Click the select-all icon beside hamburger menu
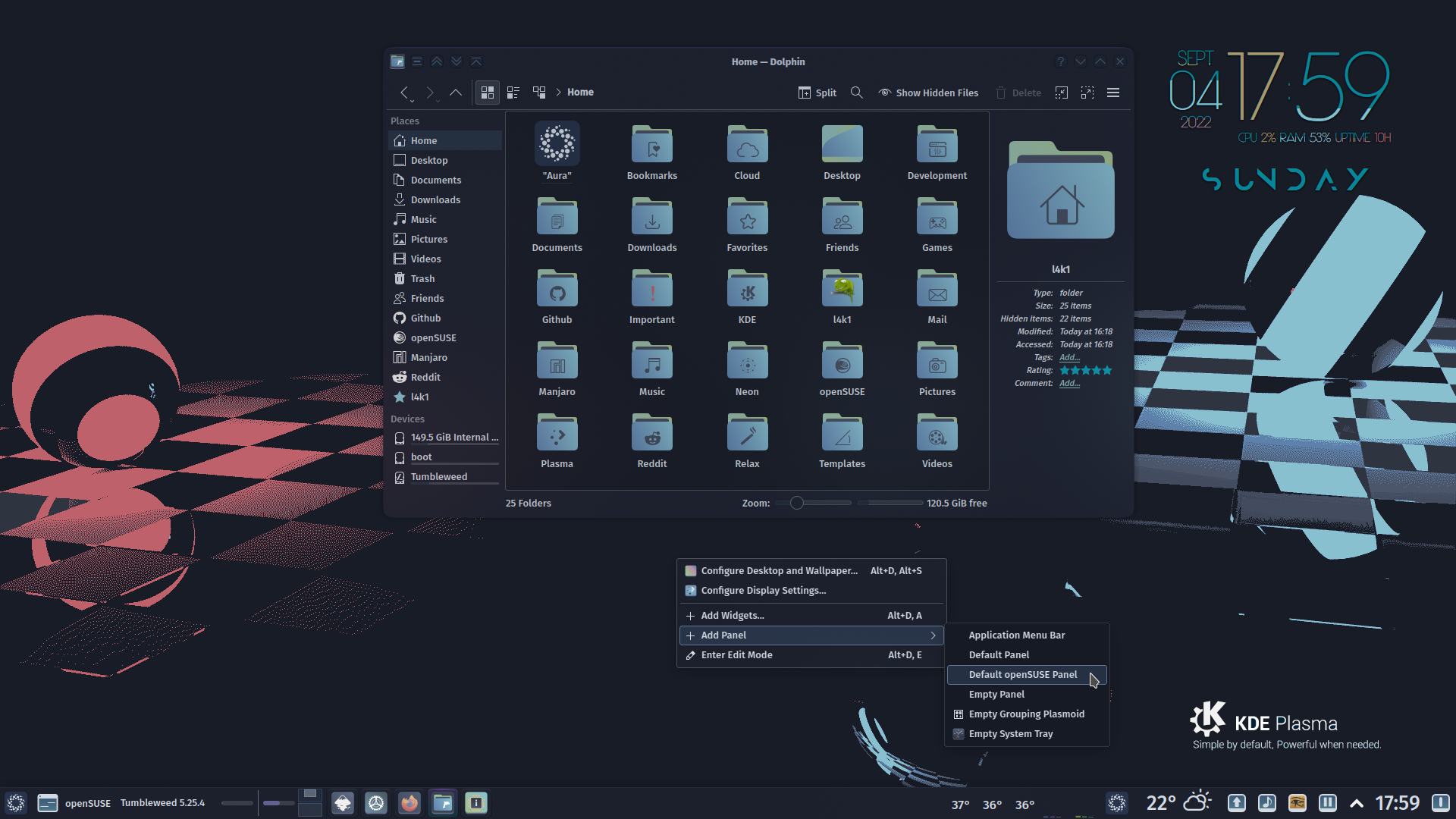The image size is (1456, 819). 1087,93
